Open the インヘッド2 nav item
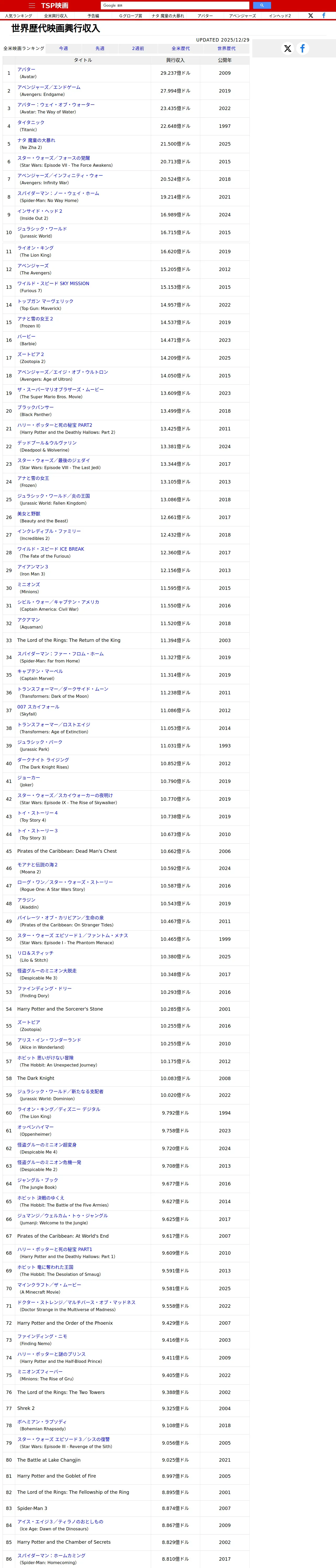This screenshot has width=336, height=1568. tap(280, 16)
